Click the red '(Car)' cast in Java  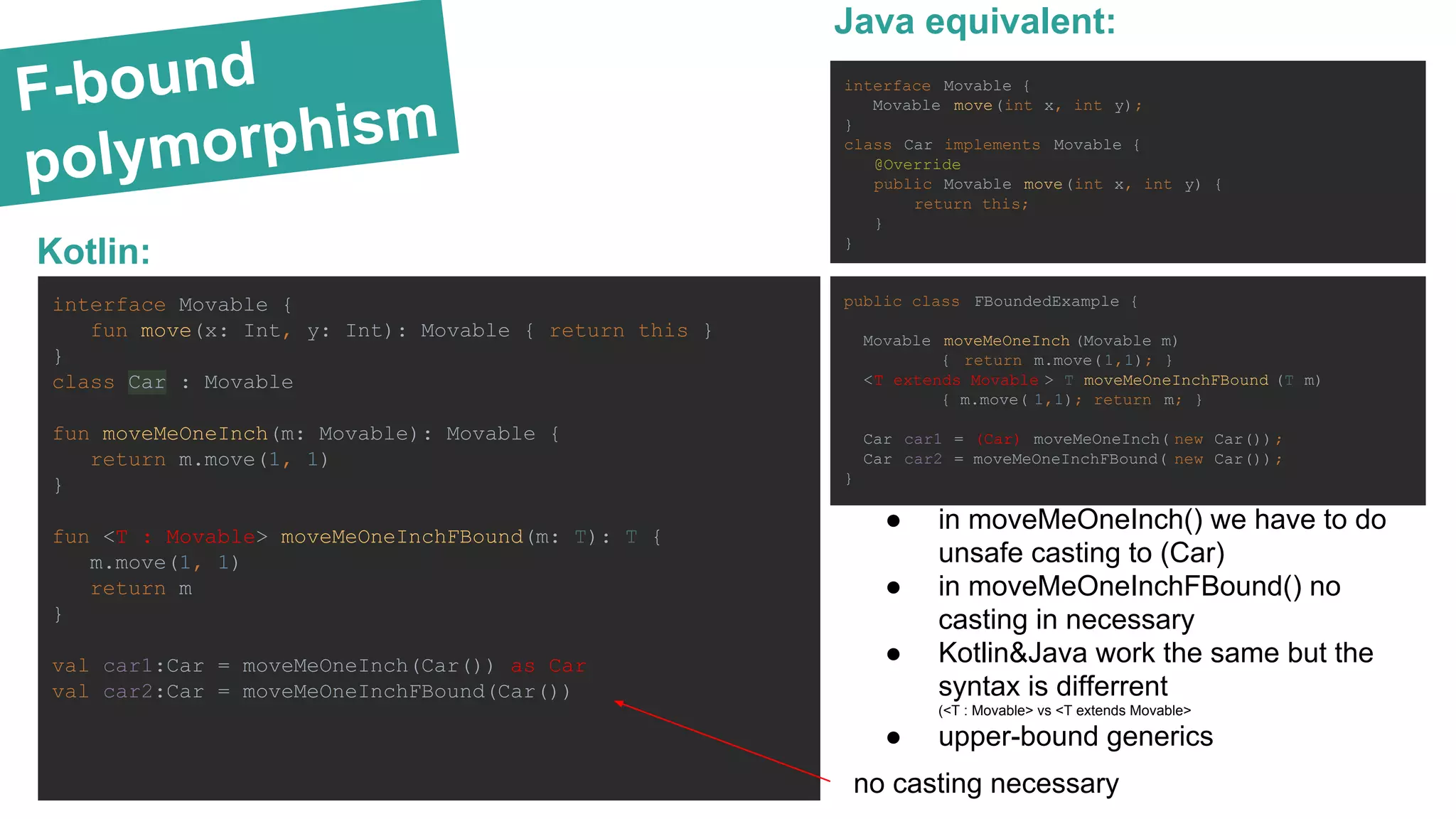click(998, 439)
